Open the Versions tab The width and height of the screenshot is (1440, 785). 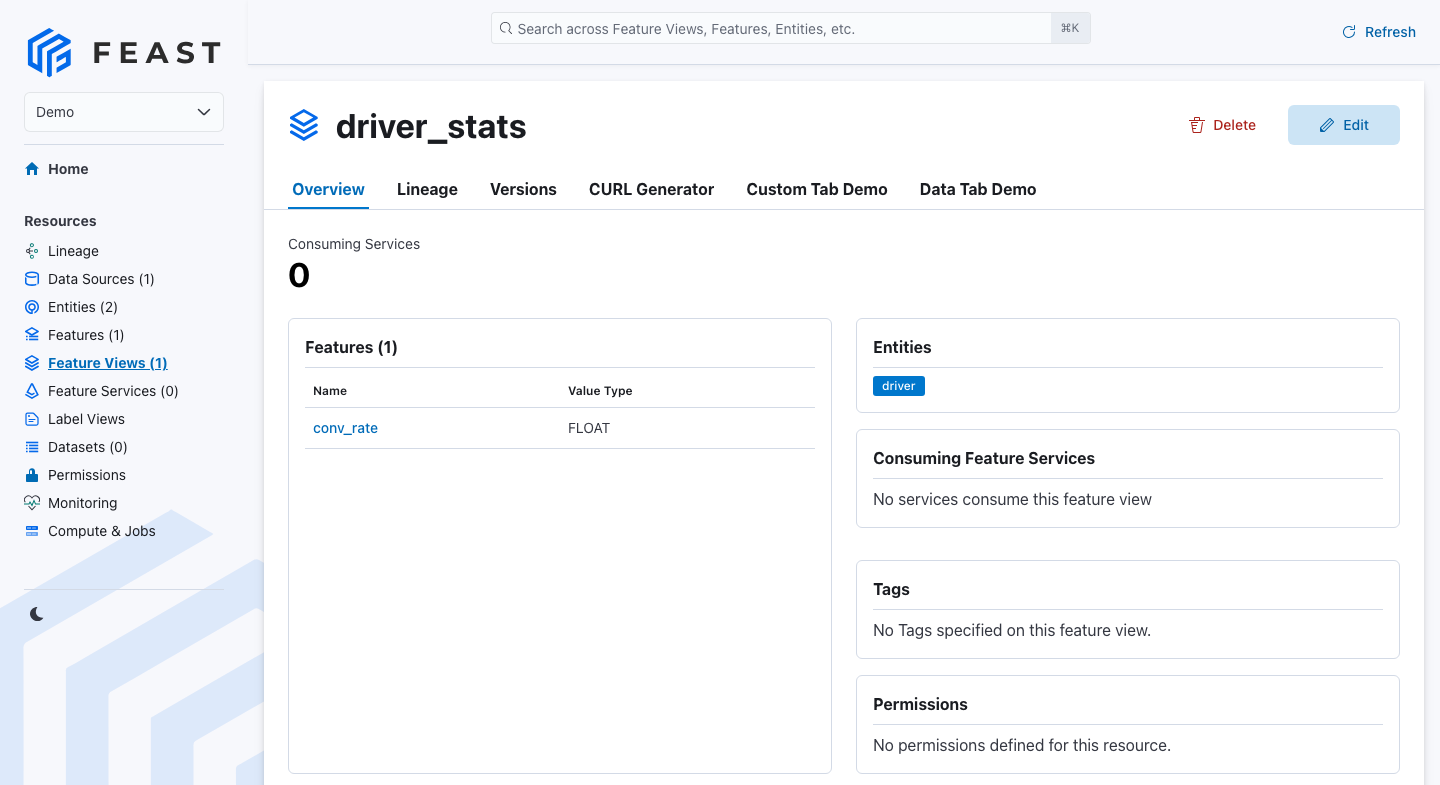(x=523, y=189)
